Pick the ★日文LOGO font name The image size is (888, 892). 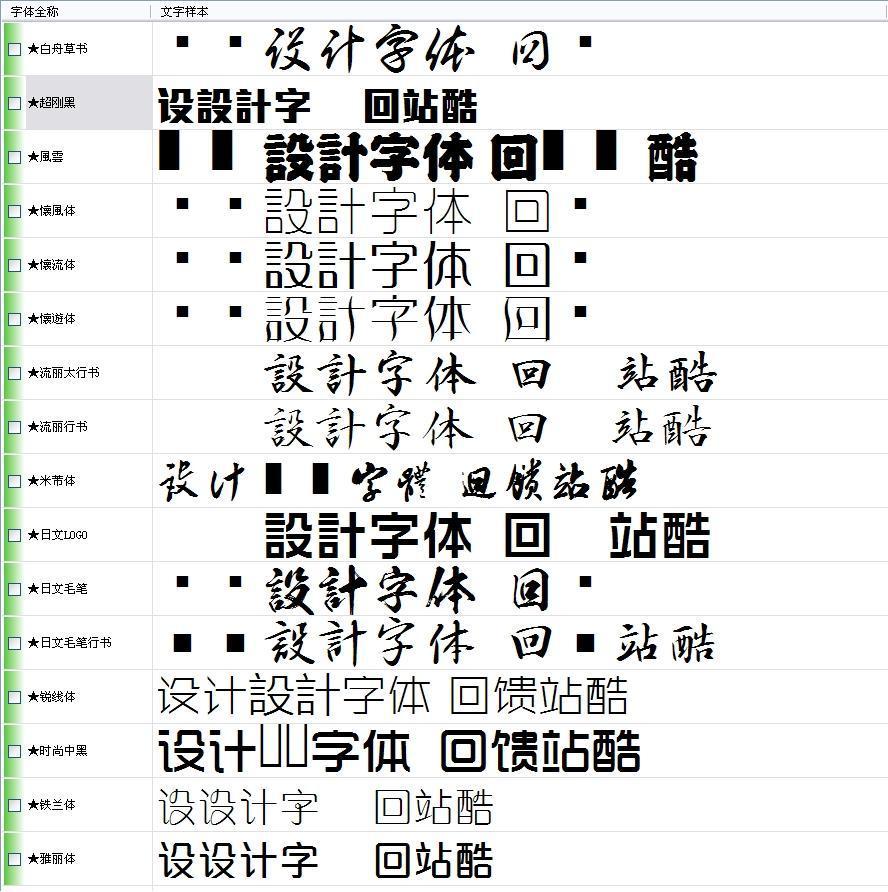(x=57, y=535)
